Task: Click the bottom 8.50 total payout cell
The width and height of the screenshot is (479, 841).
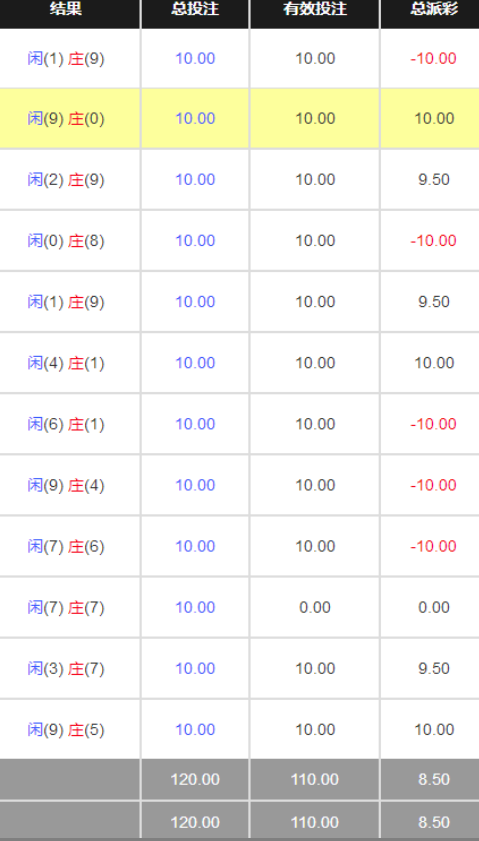Action: click(434, 822)
